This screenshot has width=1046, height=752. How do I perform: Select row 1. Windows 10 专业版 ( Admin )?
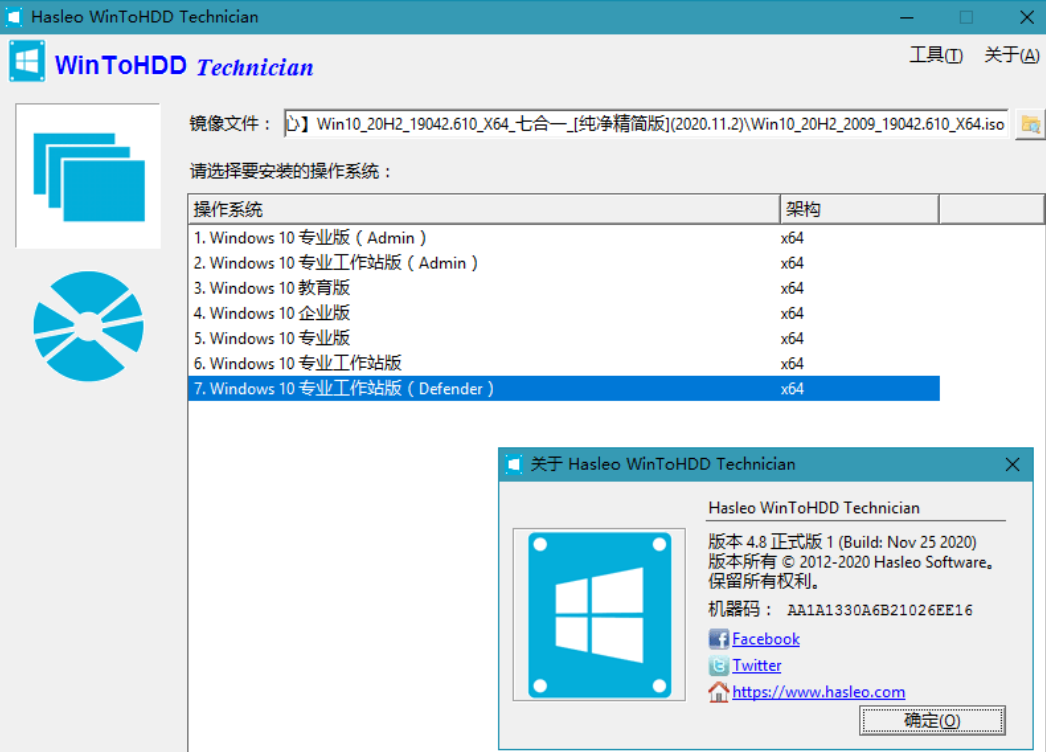[564, 238]
